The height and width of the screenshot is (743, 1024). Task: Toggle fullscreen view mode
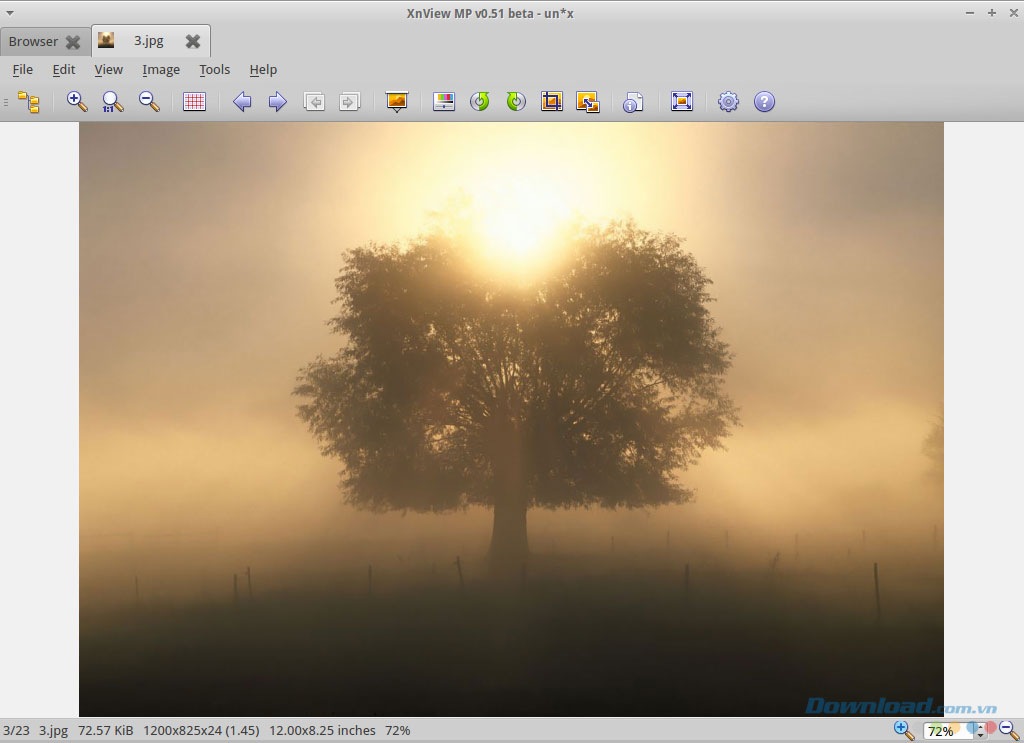click(x=682, y=101)
